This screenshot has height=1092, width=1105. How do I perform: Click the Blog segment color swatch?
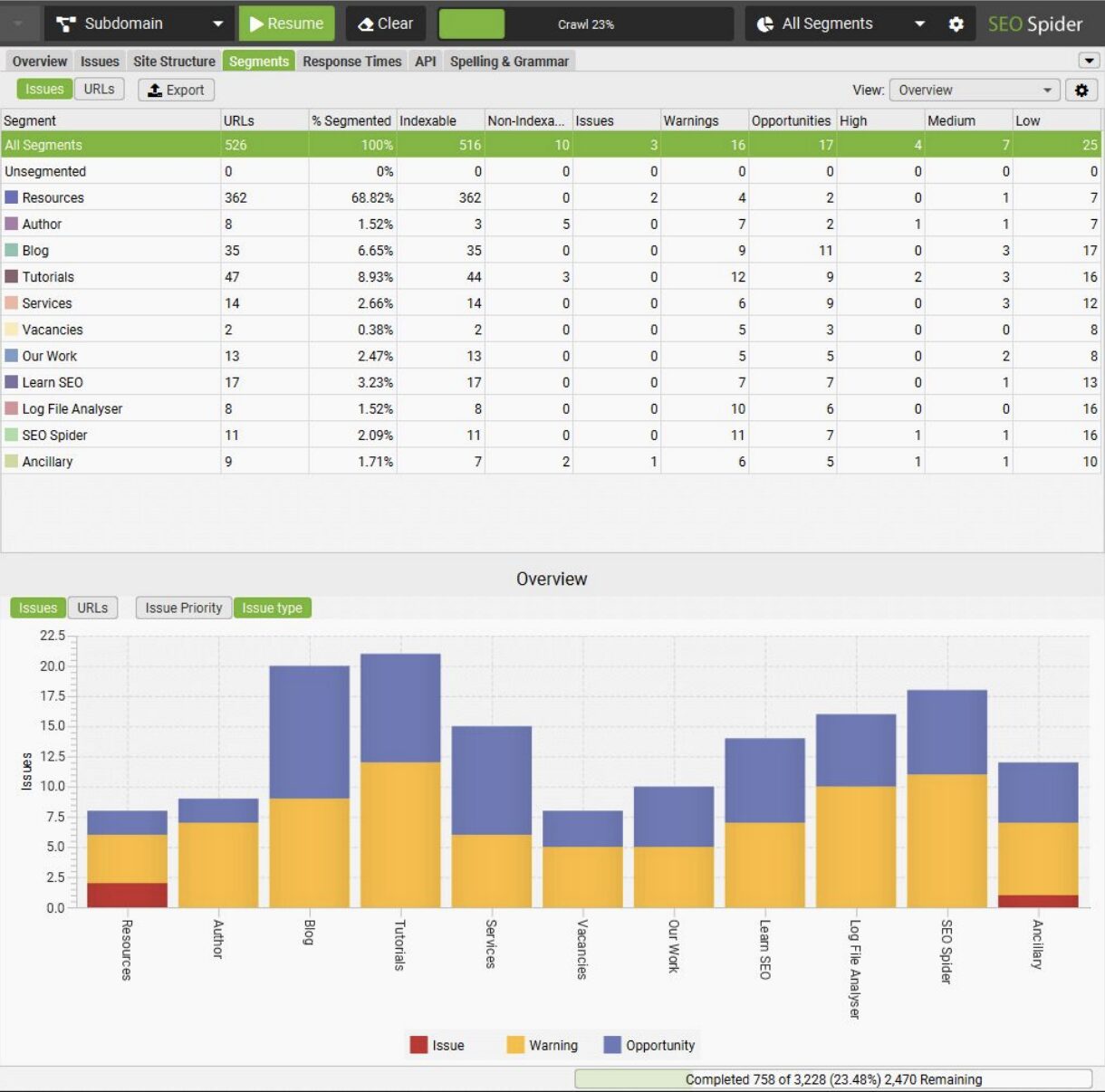12,250
